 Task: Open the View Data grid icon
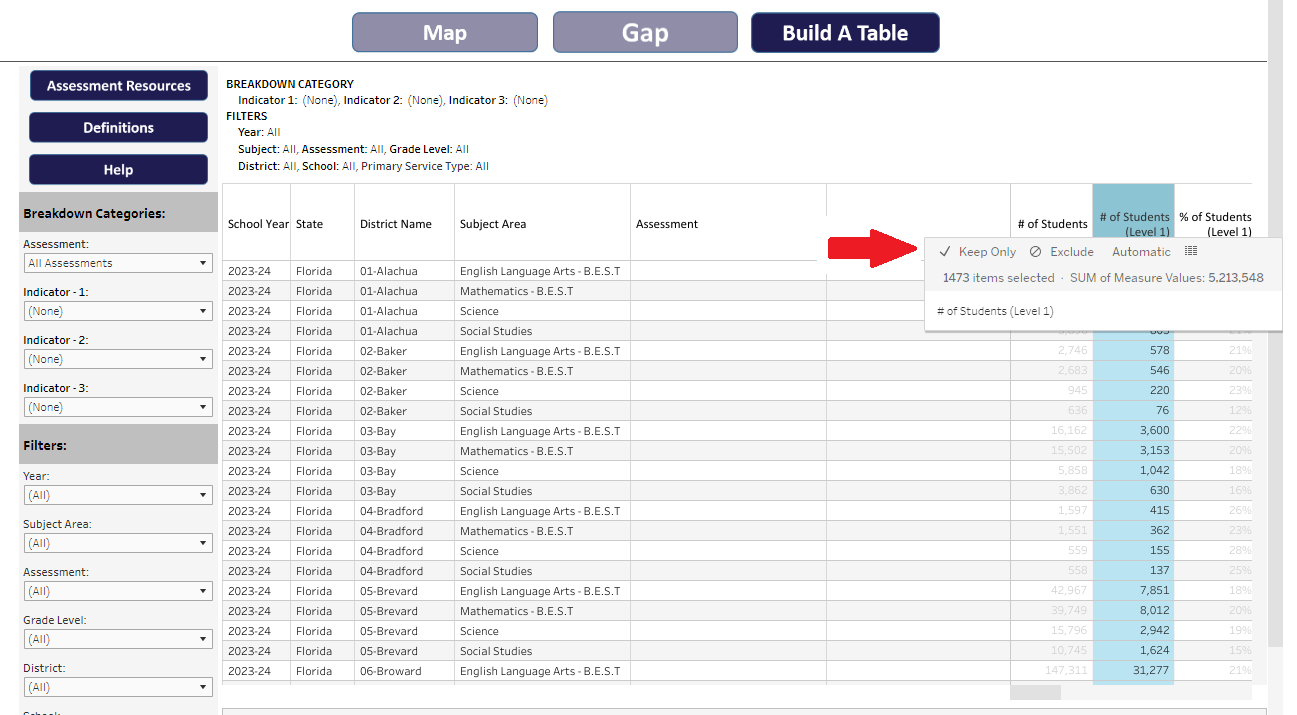(1190, 250)
